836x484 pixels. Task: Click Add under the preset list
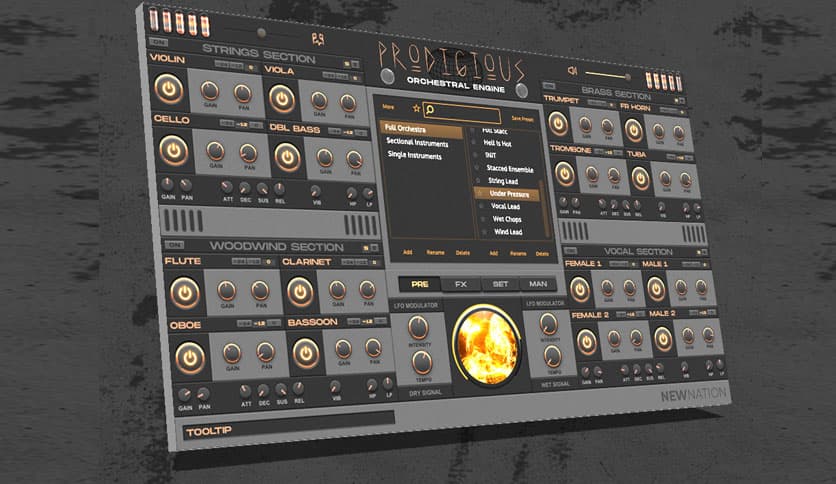pos(494,253)
